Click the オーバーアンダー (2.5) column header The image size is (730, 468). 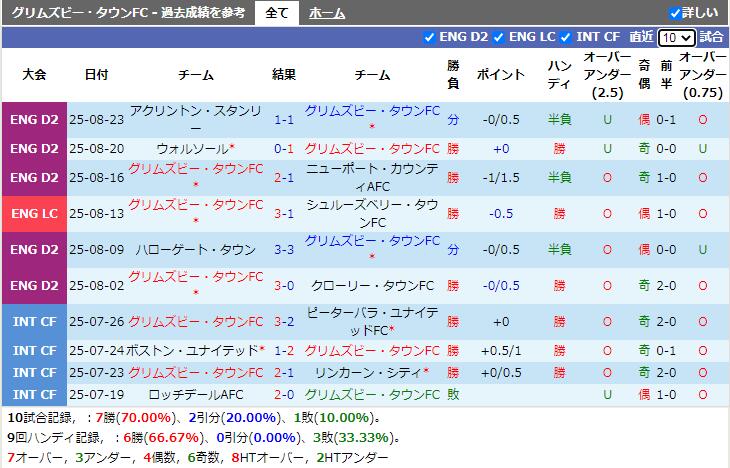pos(608,75)
